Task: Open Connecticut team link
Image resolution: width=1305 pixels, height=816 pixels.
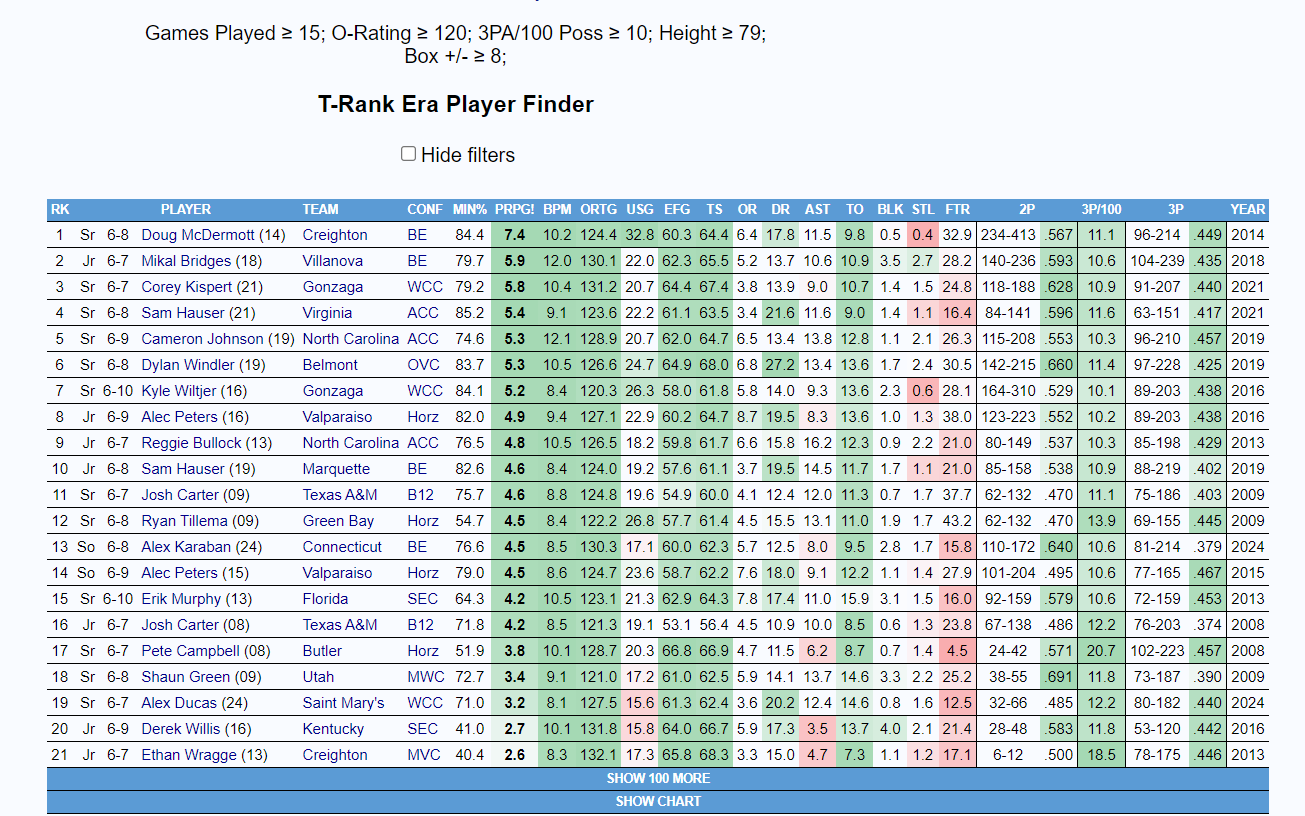Action: coord(342,547)
